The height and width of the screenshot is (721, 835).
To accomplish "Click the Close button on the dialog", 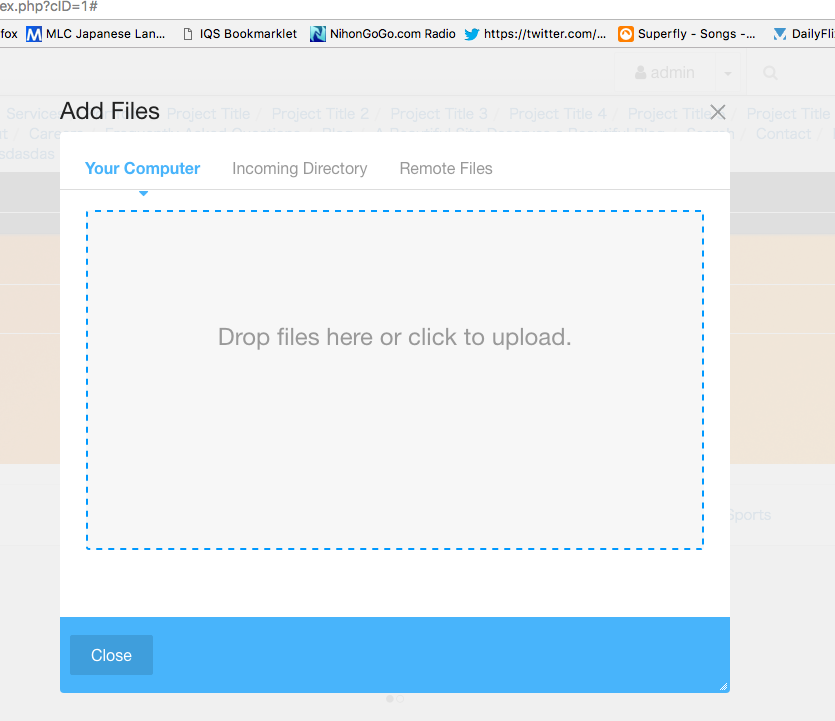I will [x=110, y=655].
